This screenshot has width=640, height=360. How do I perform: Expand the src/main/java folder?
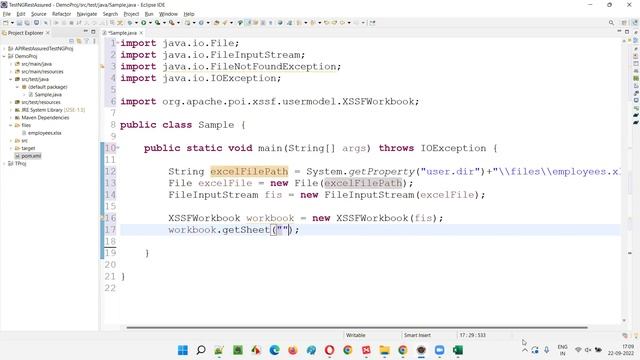click(x=11, y=64)
